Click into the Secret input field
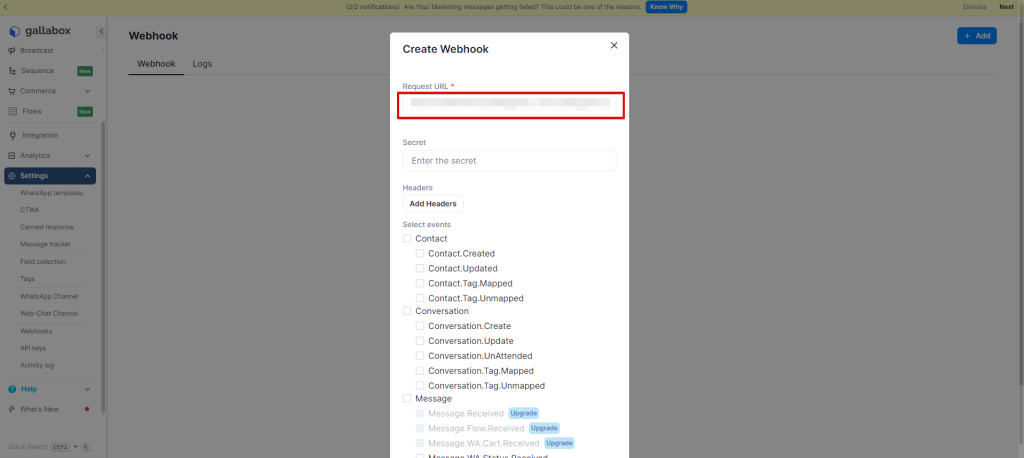 coord(509,161)
